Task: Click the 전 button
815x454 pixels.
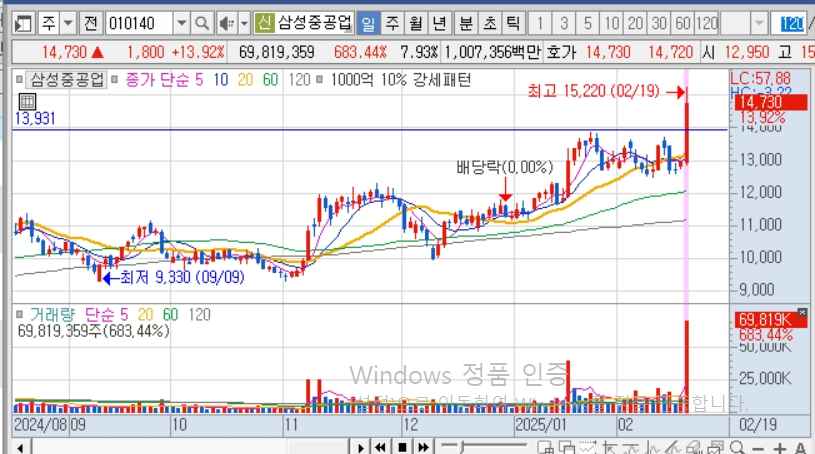Action: coord(90,23)
